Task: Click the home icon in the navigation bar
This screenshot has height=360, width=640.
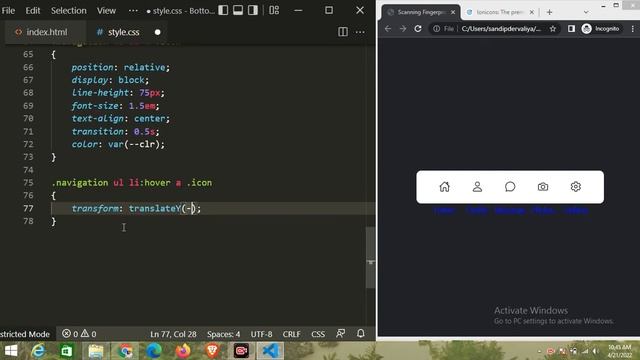Action: [444, 187]
